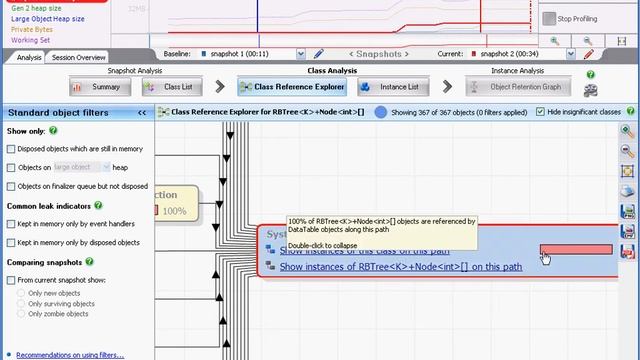The image size is (640, 360).
Task: Click Showing 367 of 367 objects text
Action: (x=459, y=112)
